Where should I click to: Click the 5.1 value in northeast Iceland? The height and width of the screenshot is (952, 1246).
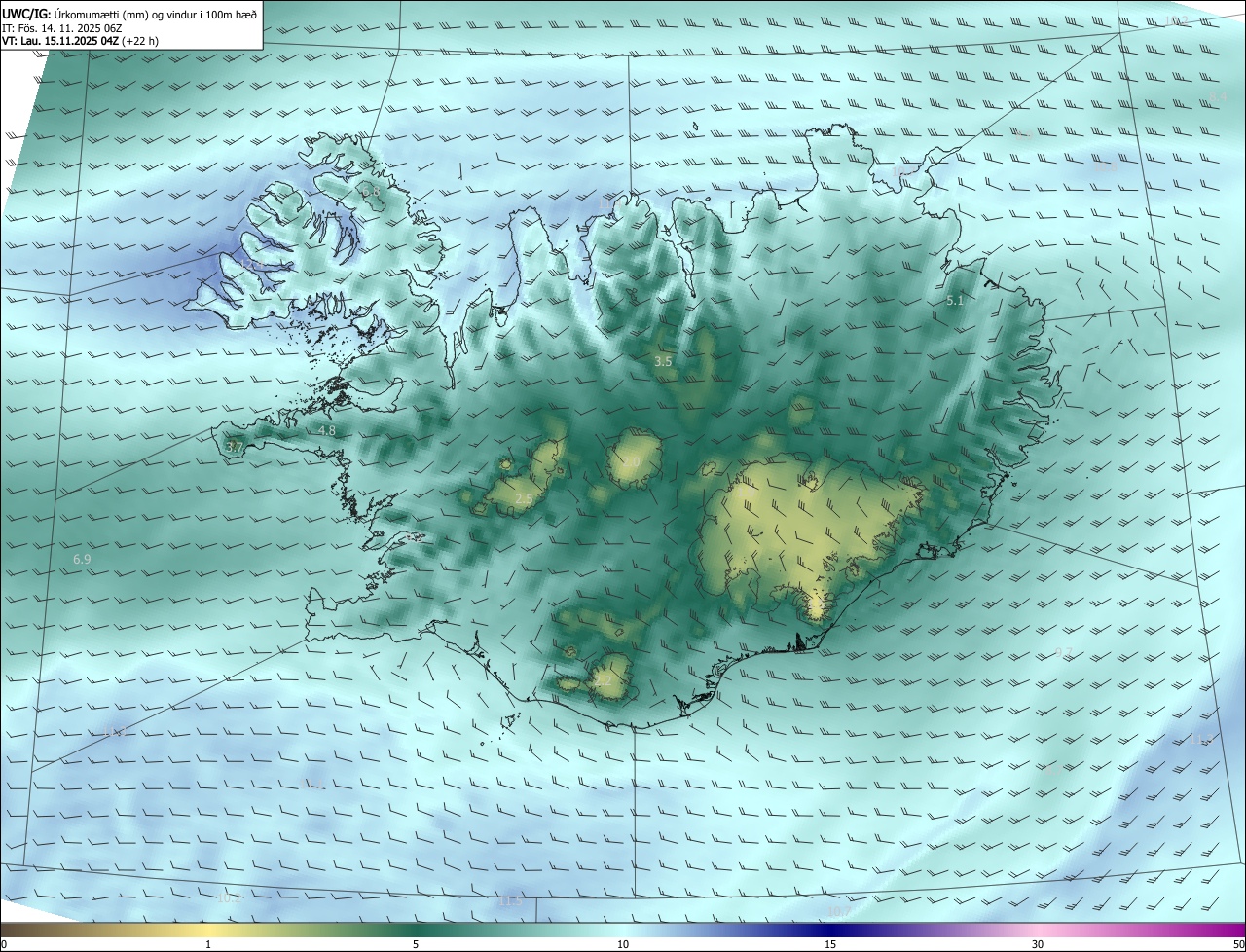click(x=954, y=301)
